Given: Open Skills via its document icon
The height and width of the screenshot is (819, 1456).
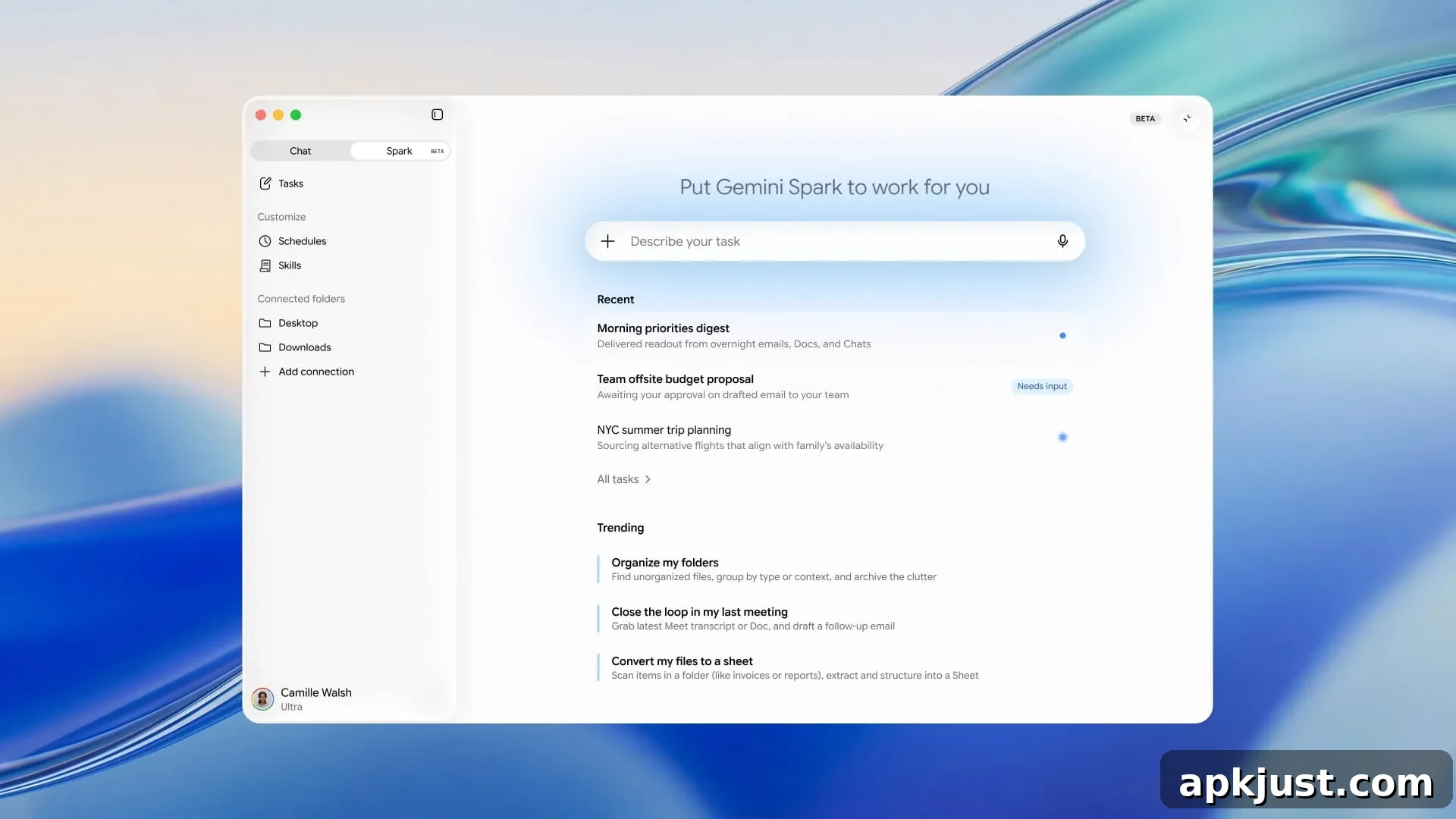Looking at the screenshot, I should coord(265,265).
